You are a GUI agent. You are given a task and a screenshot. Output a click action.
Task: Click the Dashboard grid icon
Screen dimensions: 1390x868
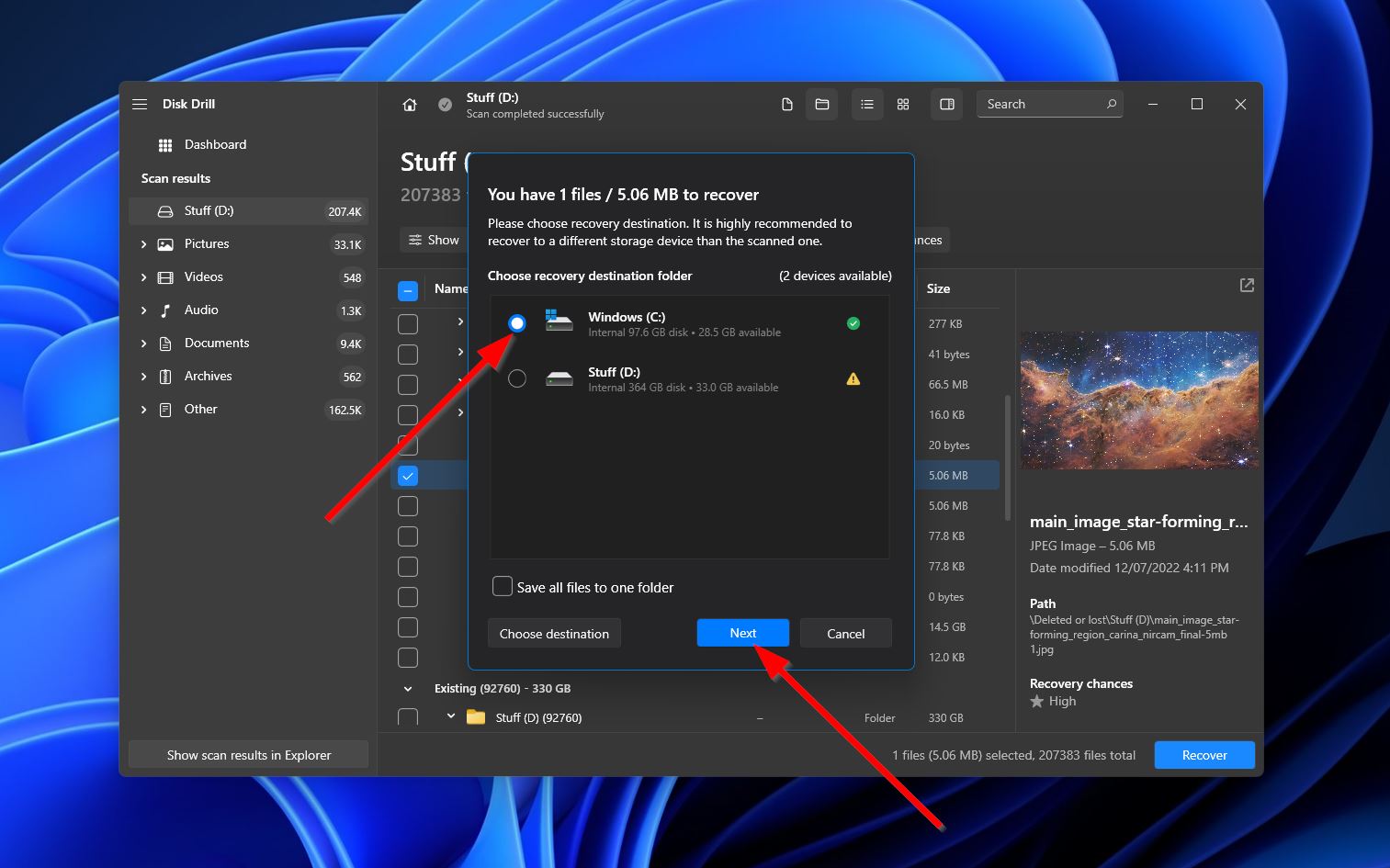[165, 145]
